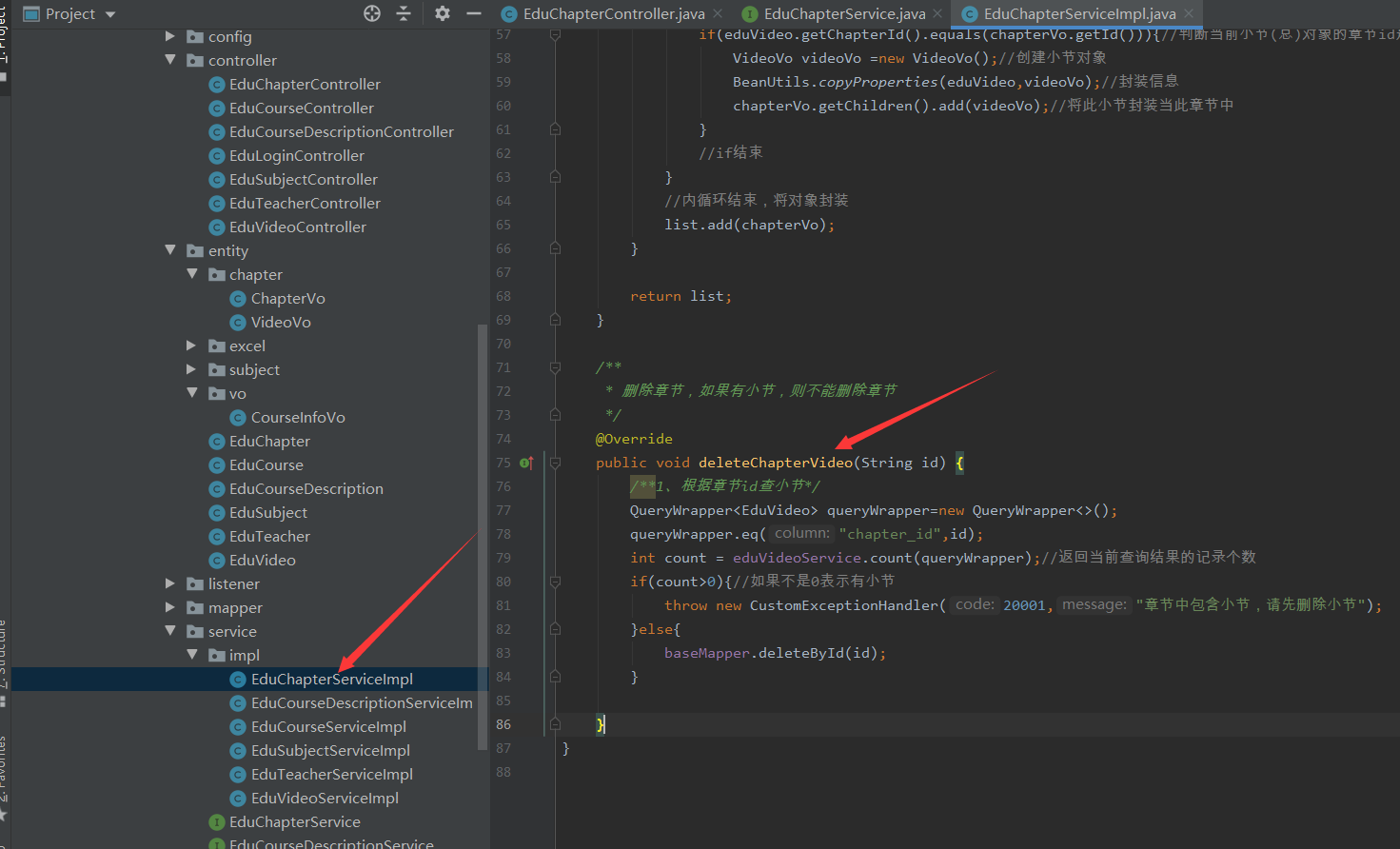
Task: Click EduSubjectServiceImpl class icon
Action: point(238,751)
